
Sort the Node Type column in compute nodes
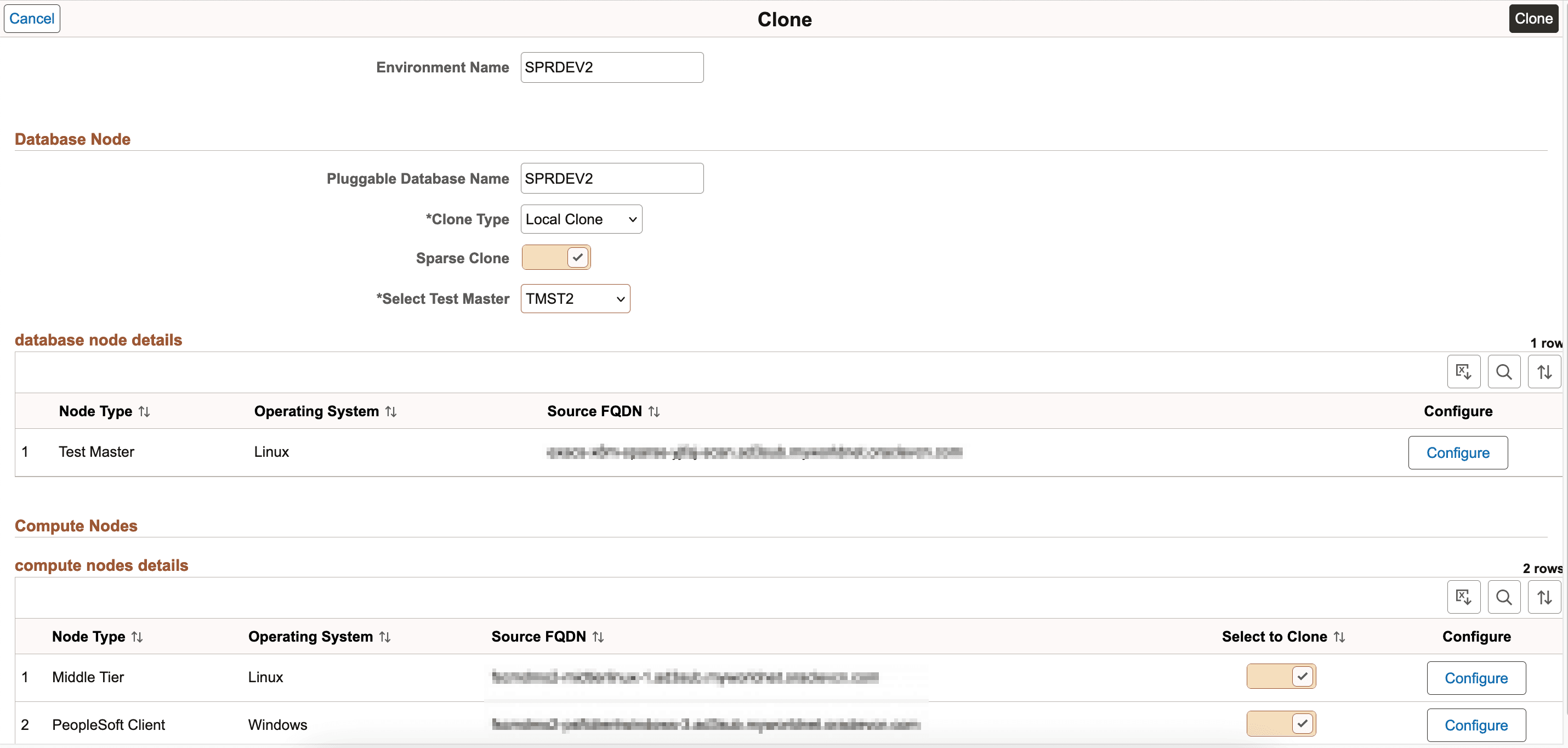click(138, 637)
